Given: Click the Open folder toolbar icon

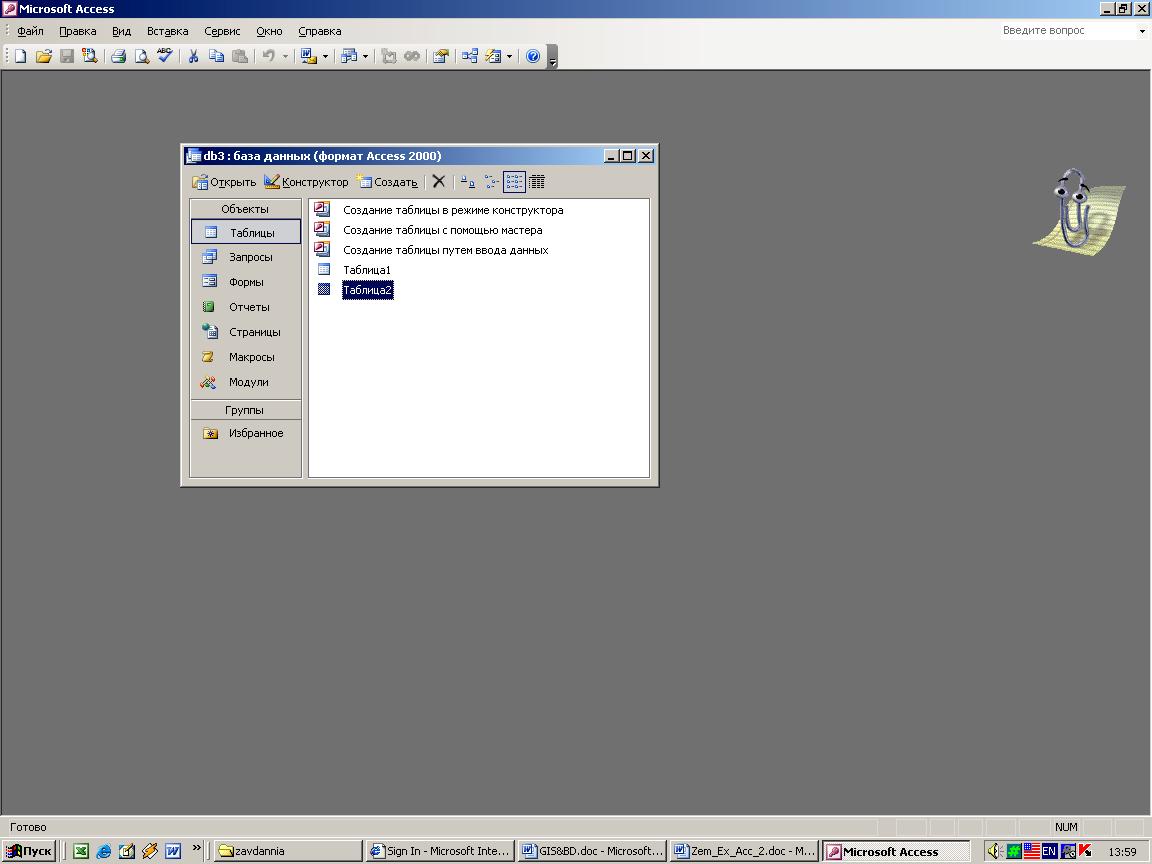Looking at the screenshot, I should (x=43, y=56).
